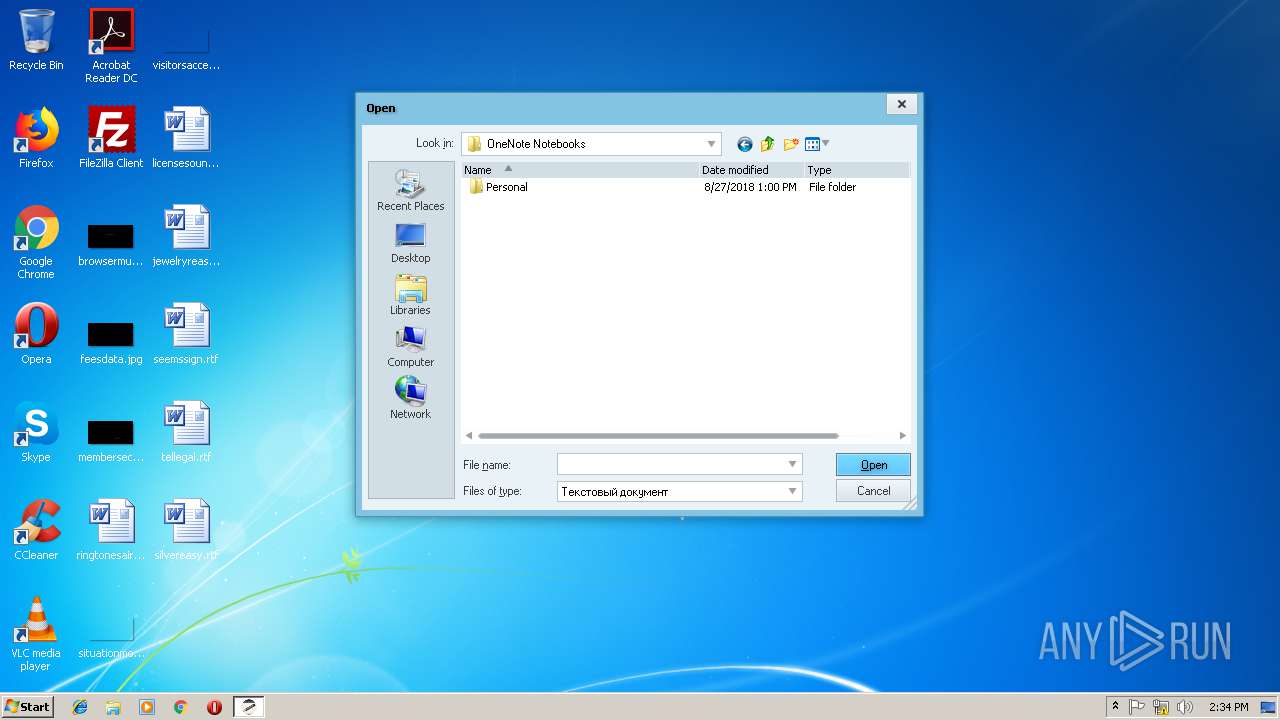This screenshot has height=720, width=1280.
Task: Select the Skype desktop shortcut
Action: tap(36, 432)
